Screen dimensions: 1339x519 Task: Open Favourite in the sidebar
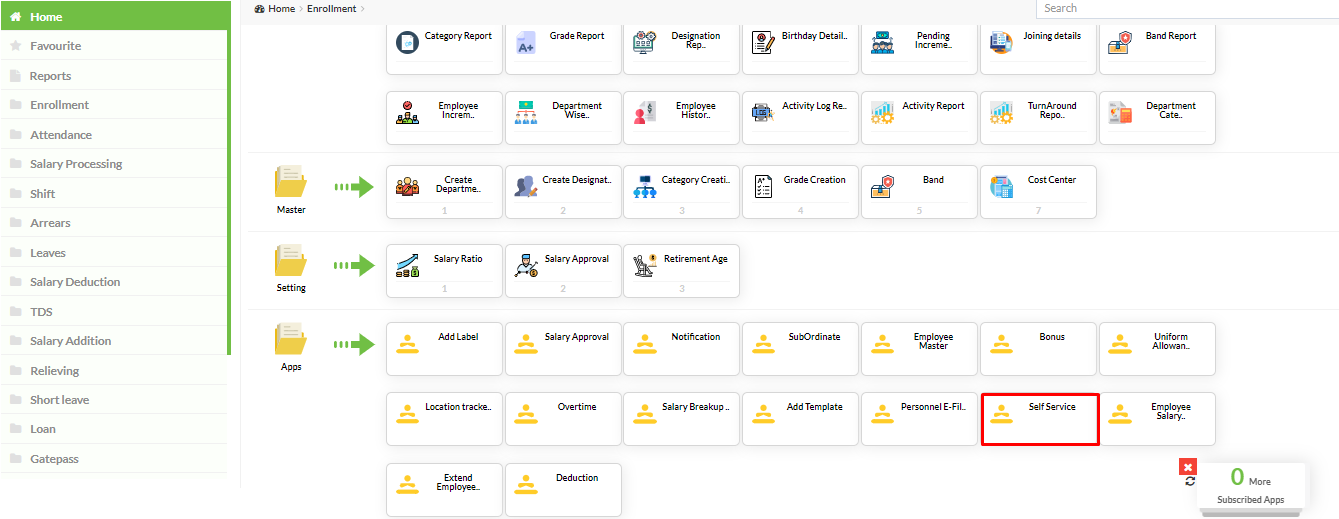(x=114, y=46)
